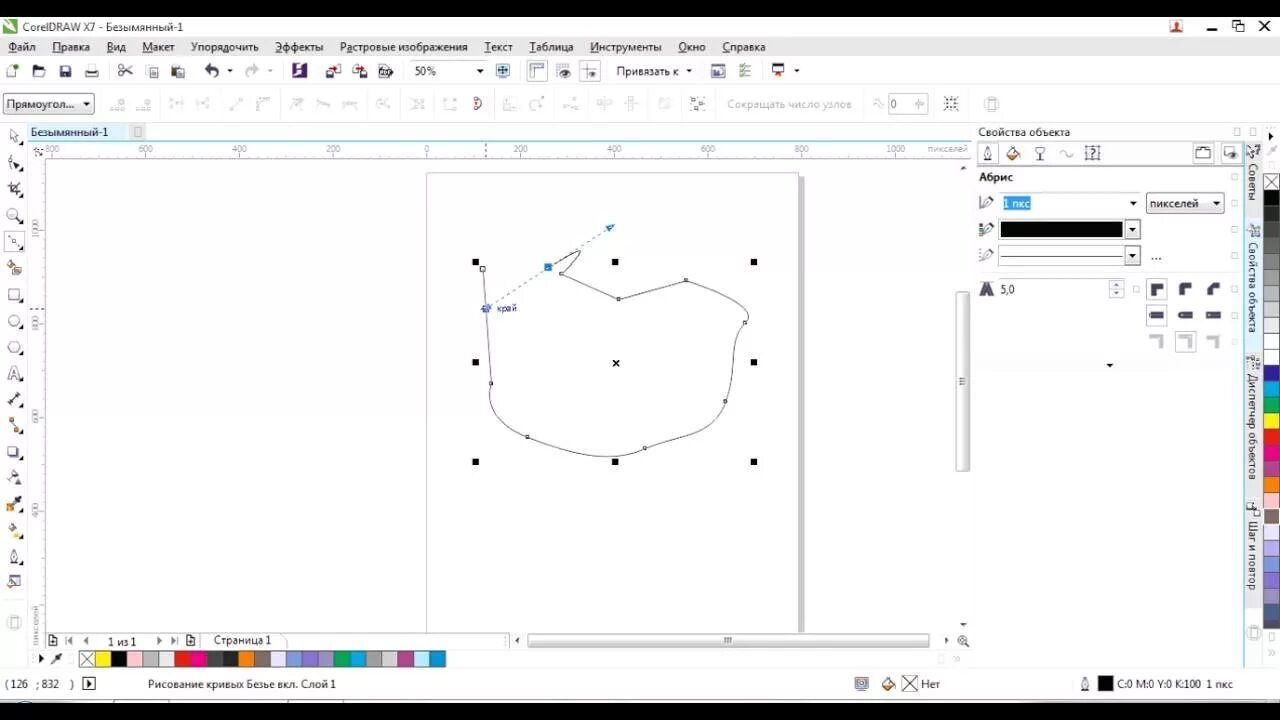Create a new document
The height and width of the screenshot is (720, 1280).
(13, 71)
